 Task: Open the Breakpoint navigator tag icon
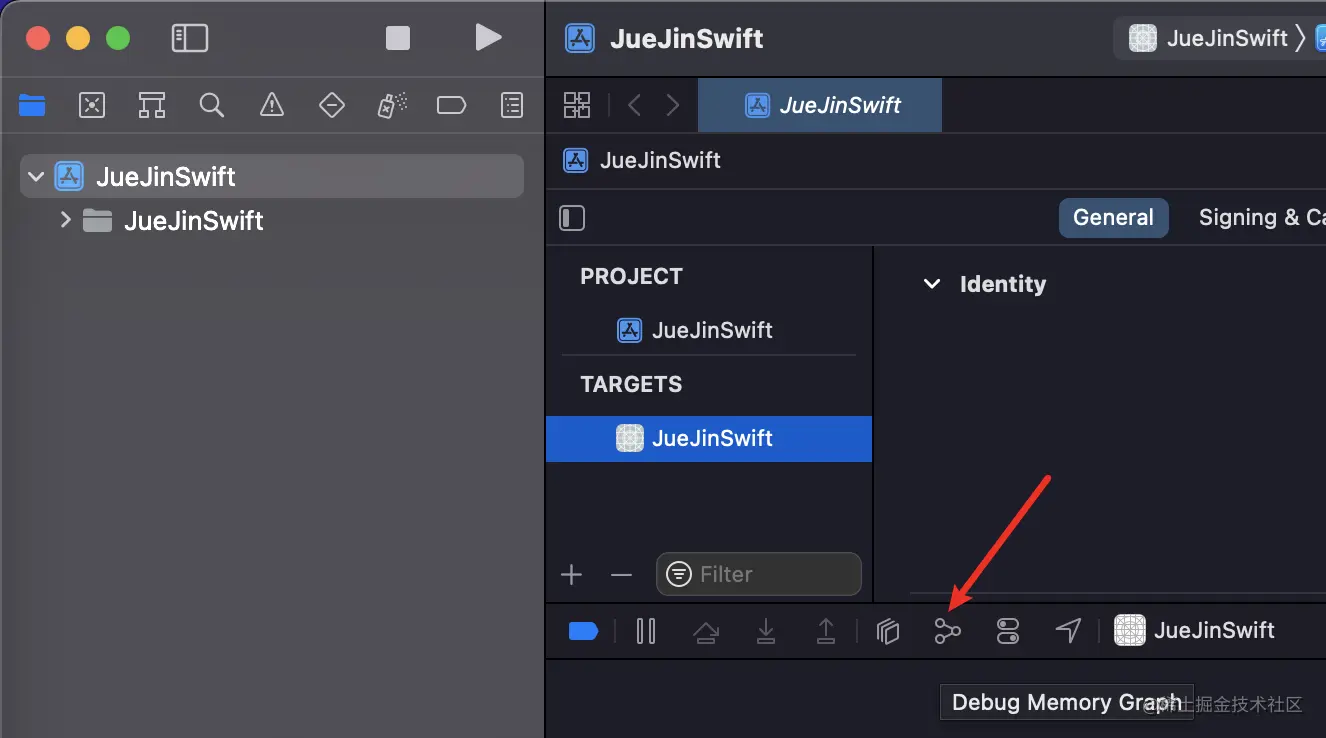451,104
